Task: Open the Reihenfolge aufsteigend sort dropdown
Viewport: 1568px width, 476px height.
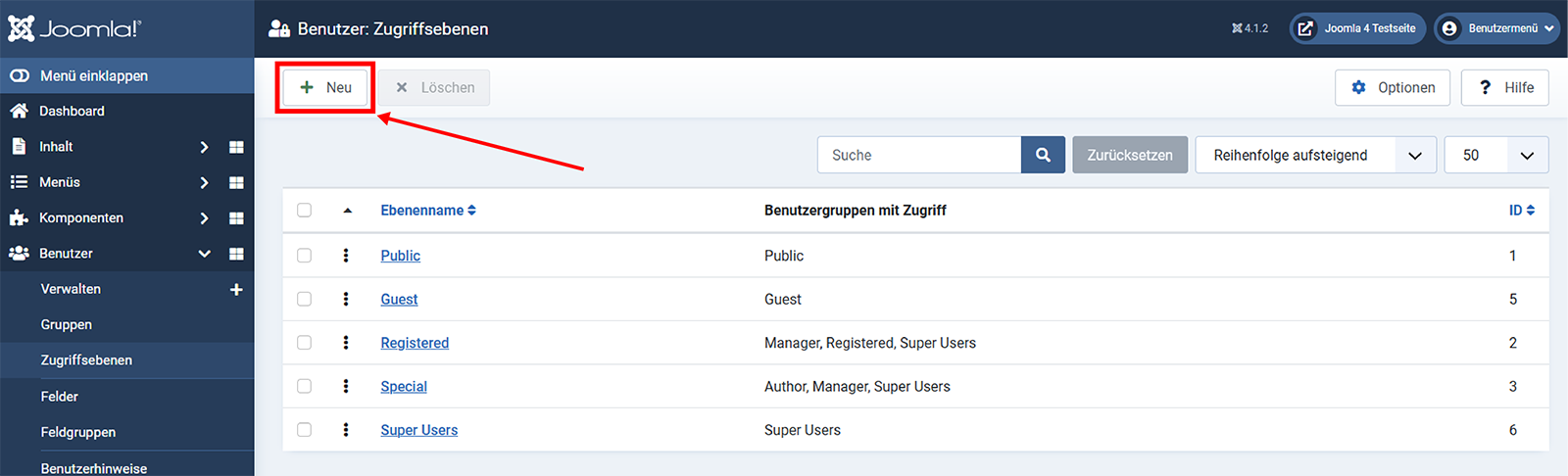Action: coord(1315,155)
